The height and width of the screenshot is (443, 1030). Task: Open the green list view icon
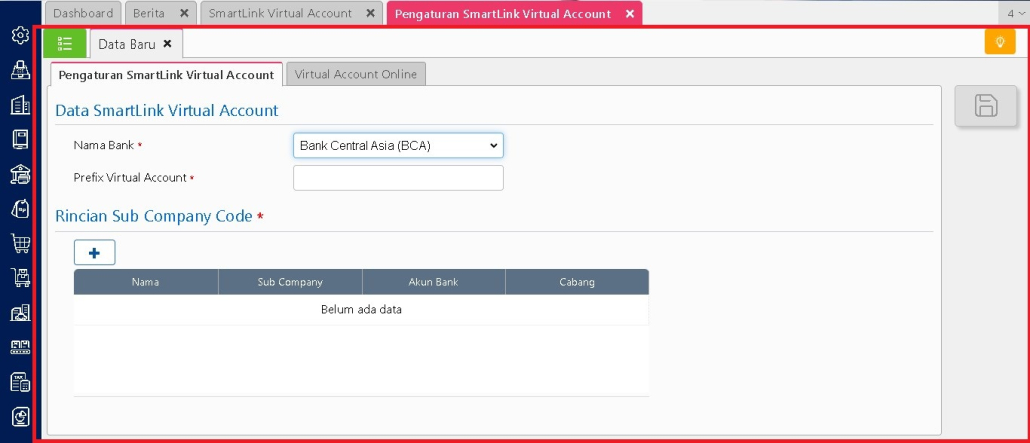[65, 43]
